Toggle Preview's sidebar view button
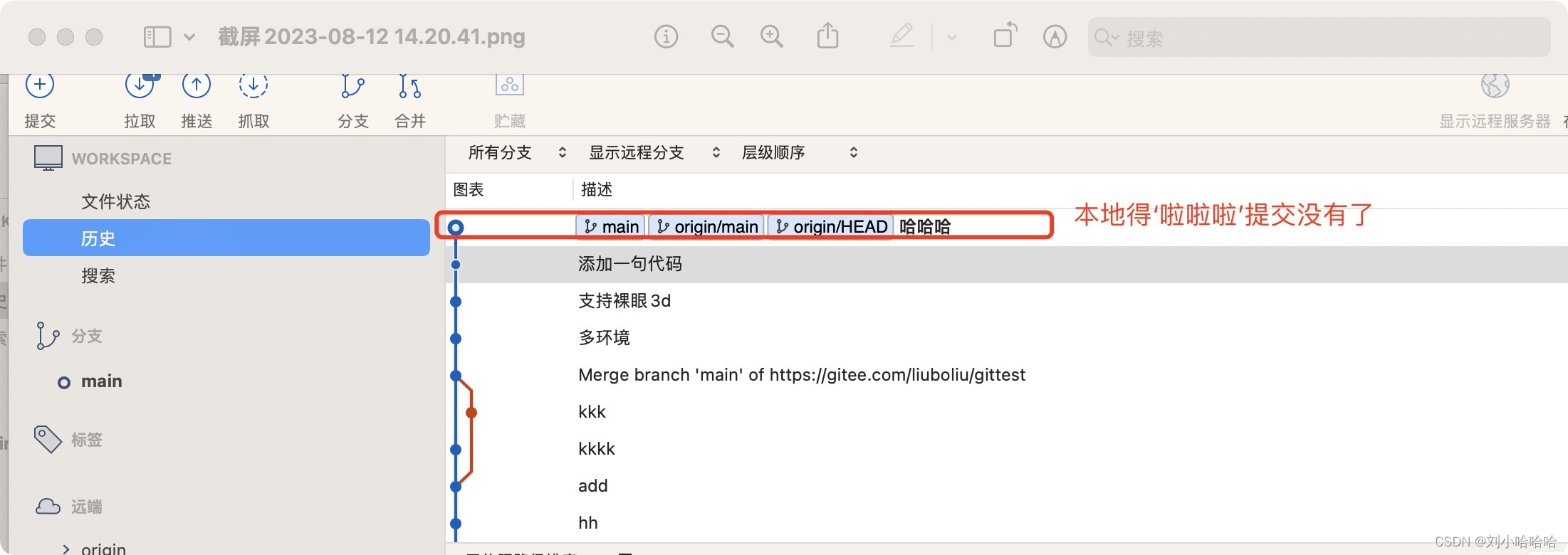 [x=157, y=37]
